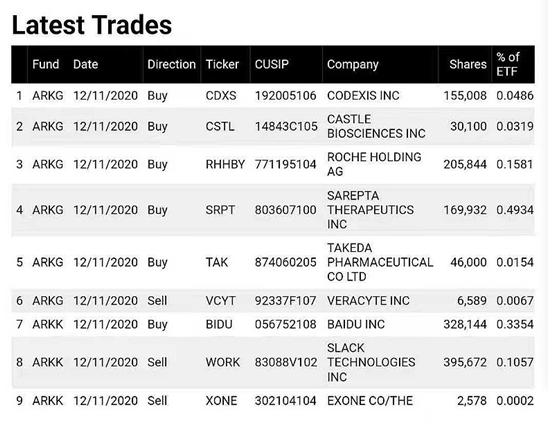Click the Company column header

[353, 64]
